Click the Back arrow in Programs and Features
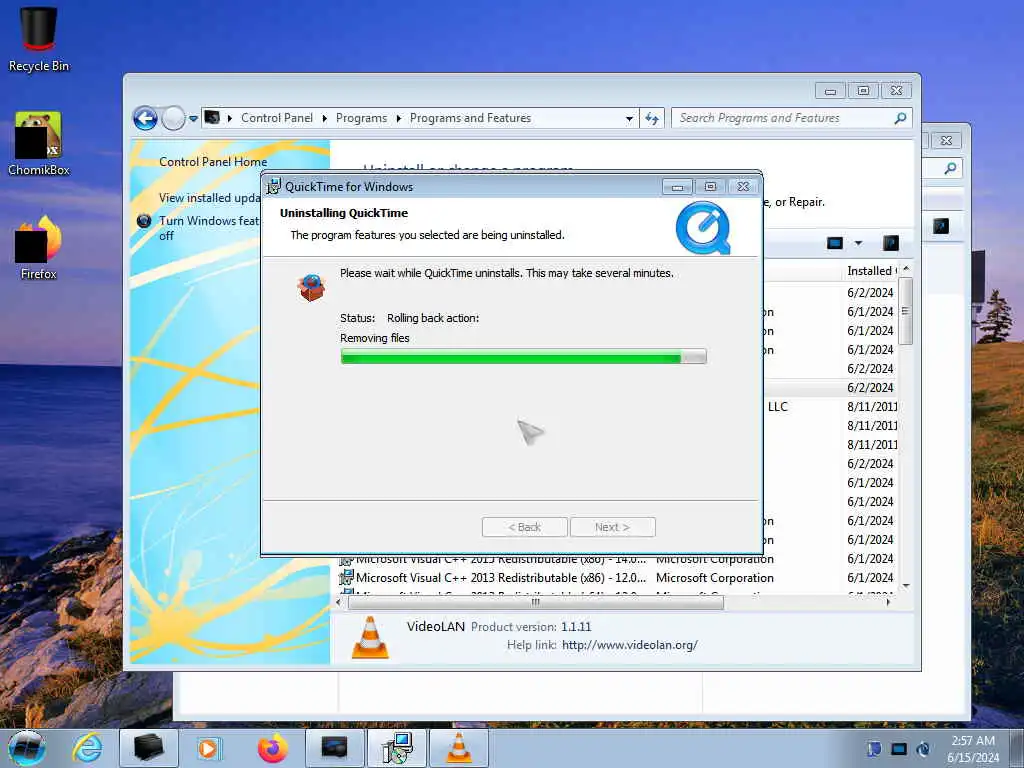 tap(145, 118)
